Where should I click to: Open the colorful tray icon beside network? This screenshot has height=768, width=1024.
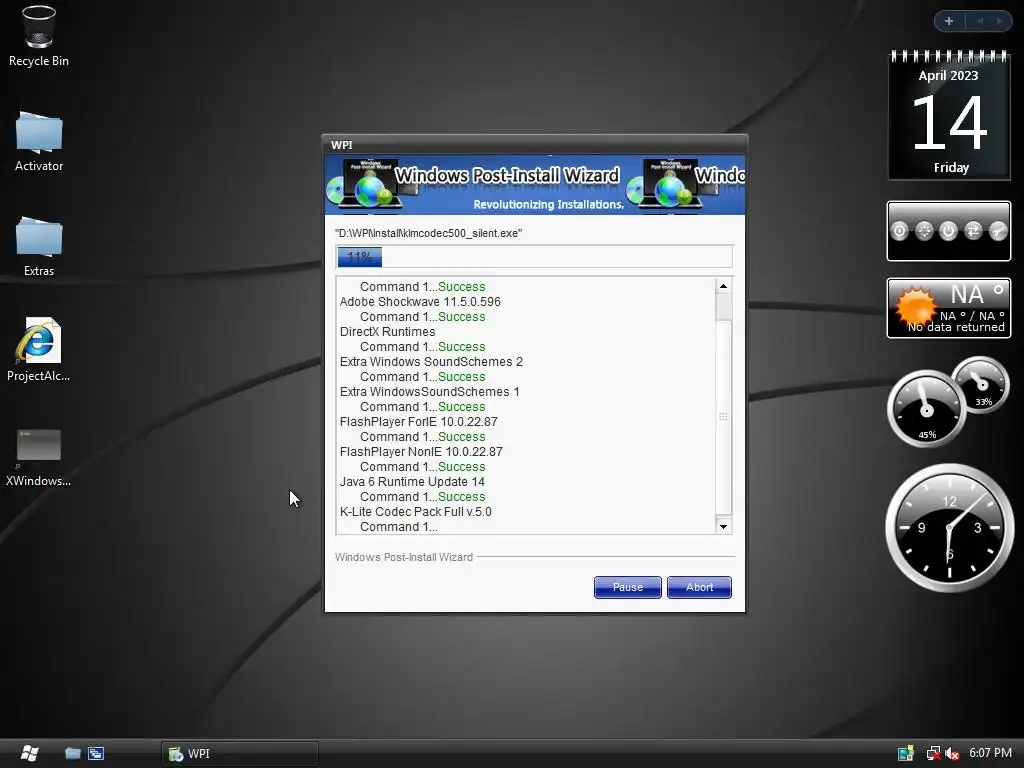pyautogui.click(x=906, y=754)
